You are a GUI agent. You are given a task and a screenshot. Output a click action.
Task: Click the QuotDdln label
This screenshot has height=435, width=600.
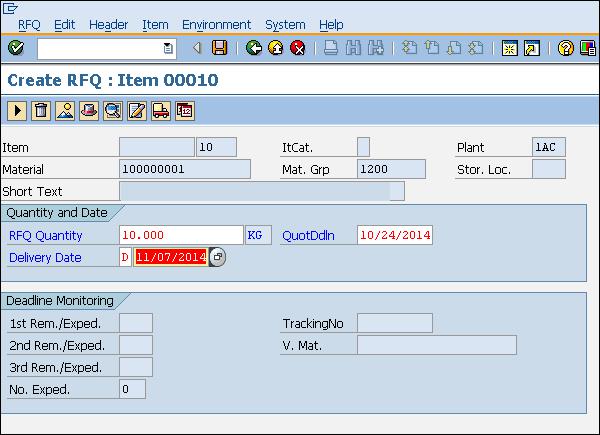pos(308,235)
